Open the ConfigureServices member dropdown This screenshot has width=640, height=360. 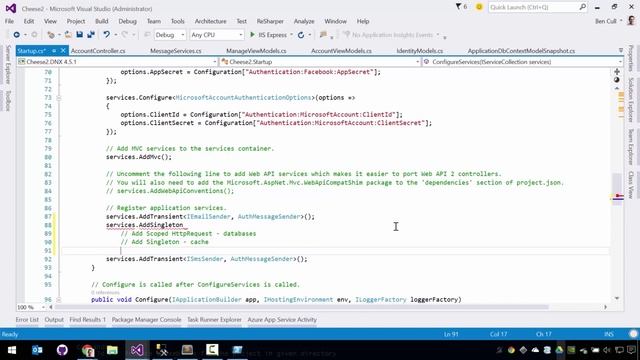523,62
